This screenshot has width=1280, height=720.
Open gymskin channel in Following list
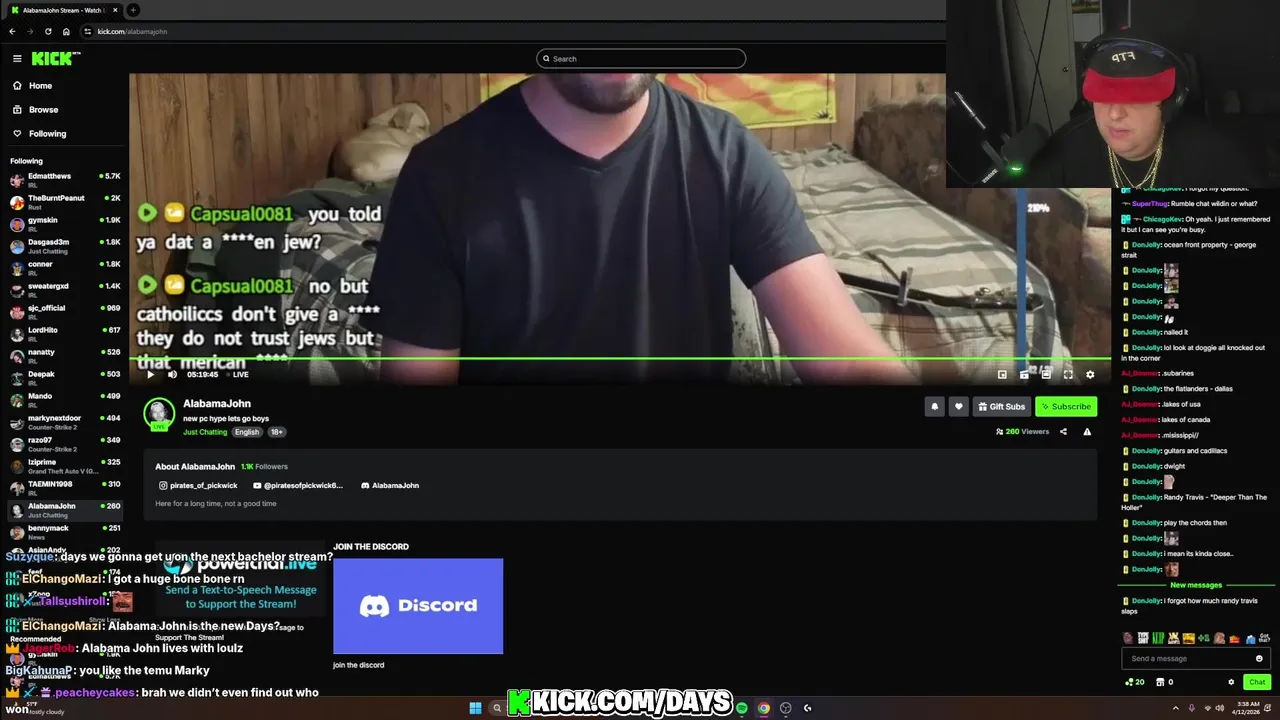tap(64, 224)
